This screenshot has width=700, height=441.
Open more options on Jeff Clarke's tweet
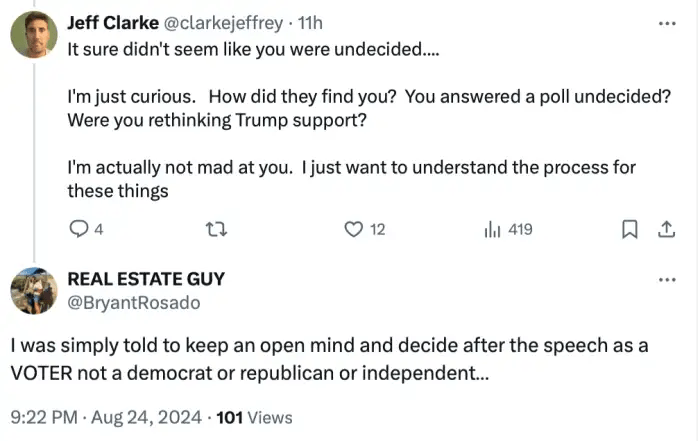pyautogui.click(x=667, y=23)
